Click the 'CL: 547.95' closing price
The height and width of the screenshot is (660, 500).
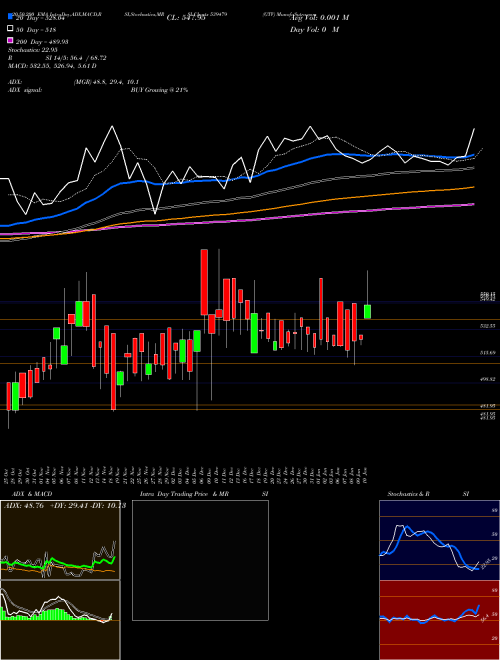click(x=186, y=18)
